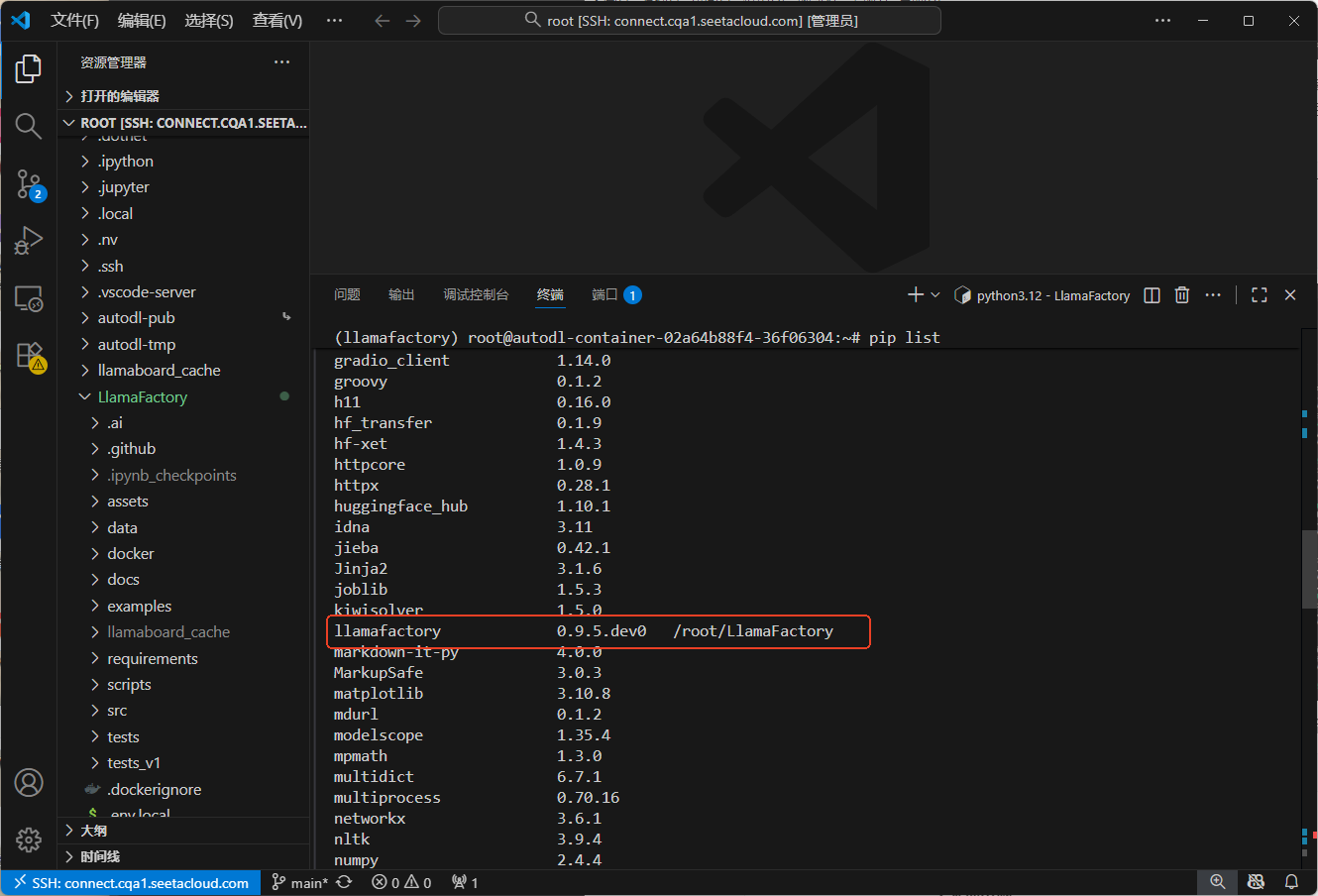The width and height of the screenshot is (1318, 896).
Task: Open the Search view in activity bar
Action: point(29,126)
